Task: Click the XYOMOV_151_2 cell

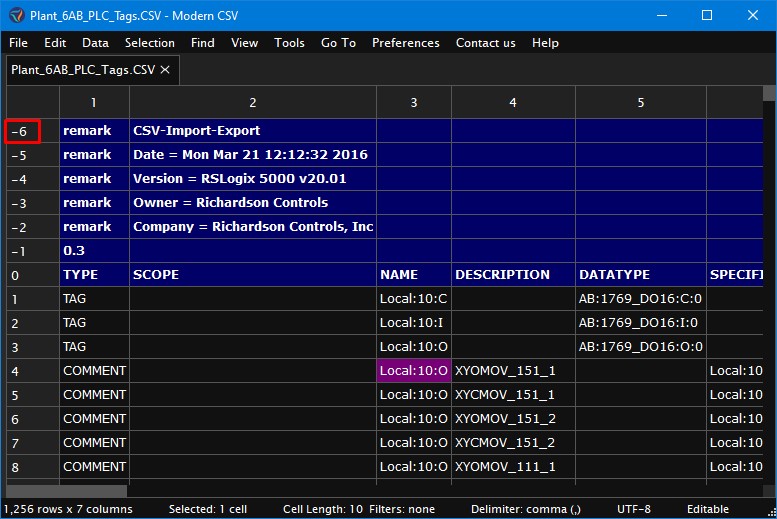Action: point(513,419)
